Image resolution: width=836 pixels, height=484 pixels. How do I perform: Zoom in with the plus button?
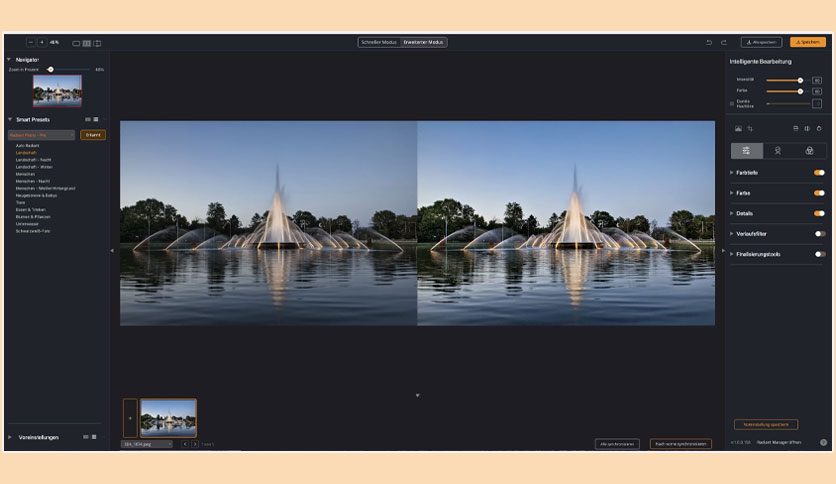(42, 42)
